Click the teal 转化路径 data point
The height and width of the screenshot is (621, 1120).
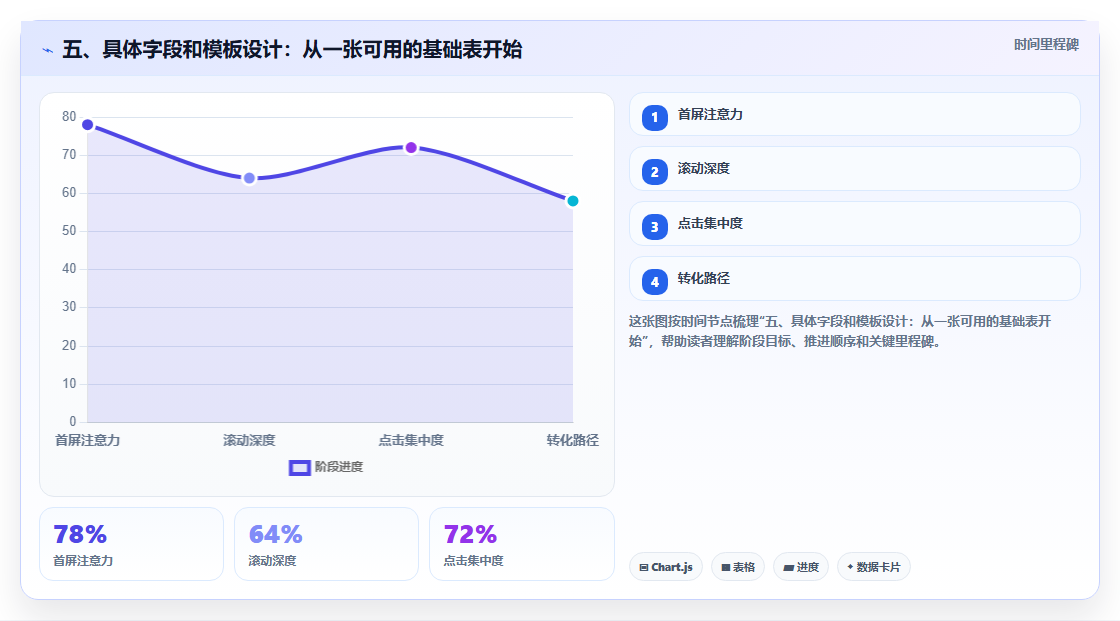573,201
